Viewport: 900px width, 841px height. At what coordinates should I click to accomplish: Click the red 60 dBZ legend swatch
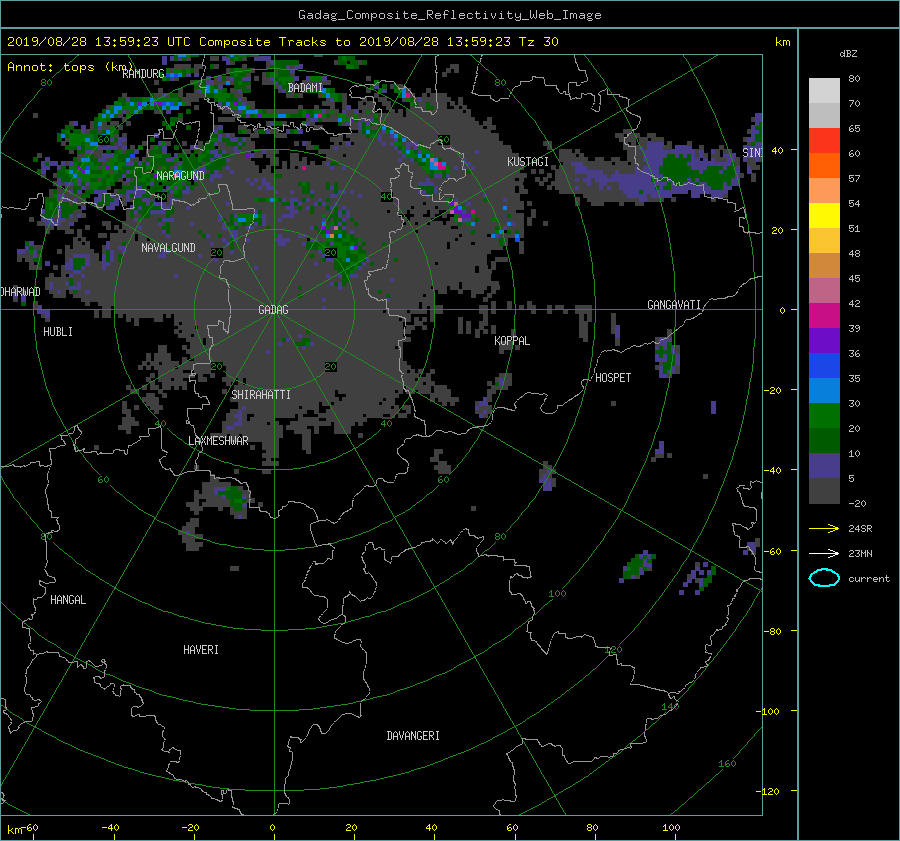tap(824, 141)
